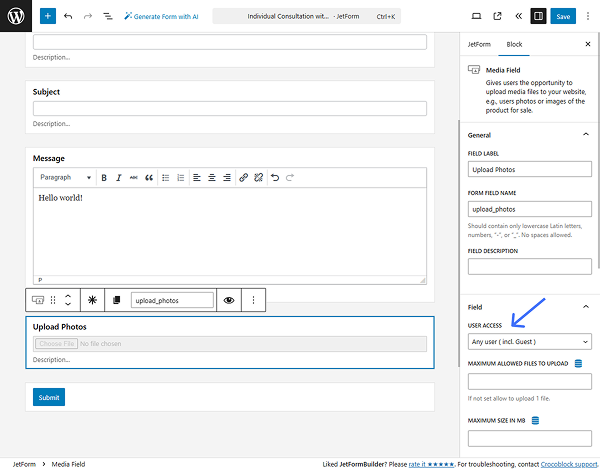The height and width of the screenshot is (470, 600).
Task: Toggle strikethrough in message editor
Action: [134, 178]
